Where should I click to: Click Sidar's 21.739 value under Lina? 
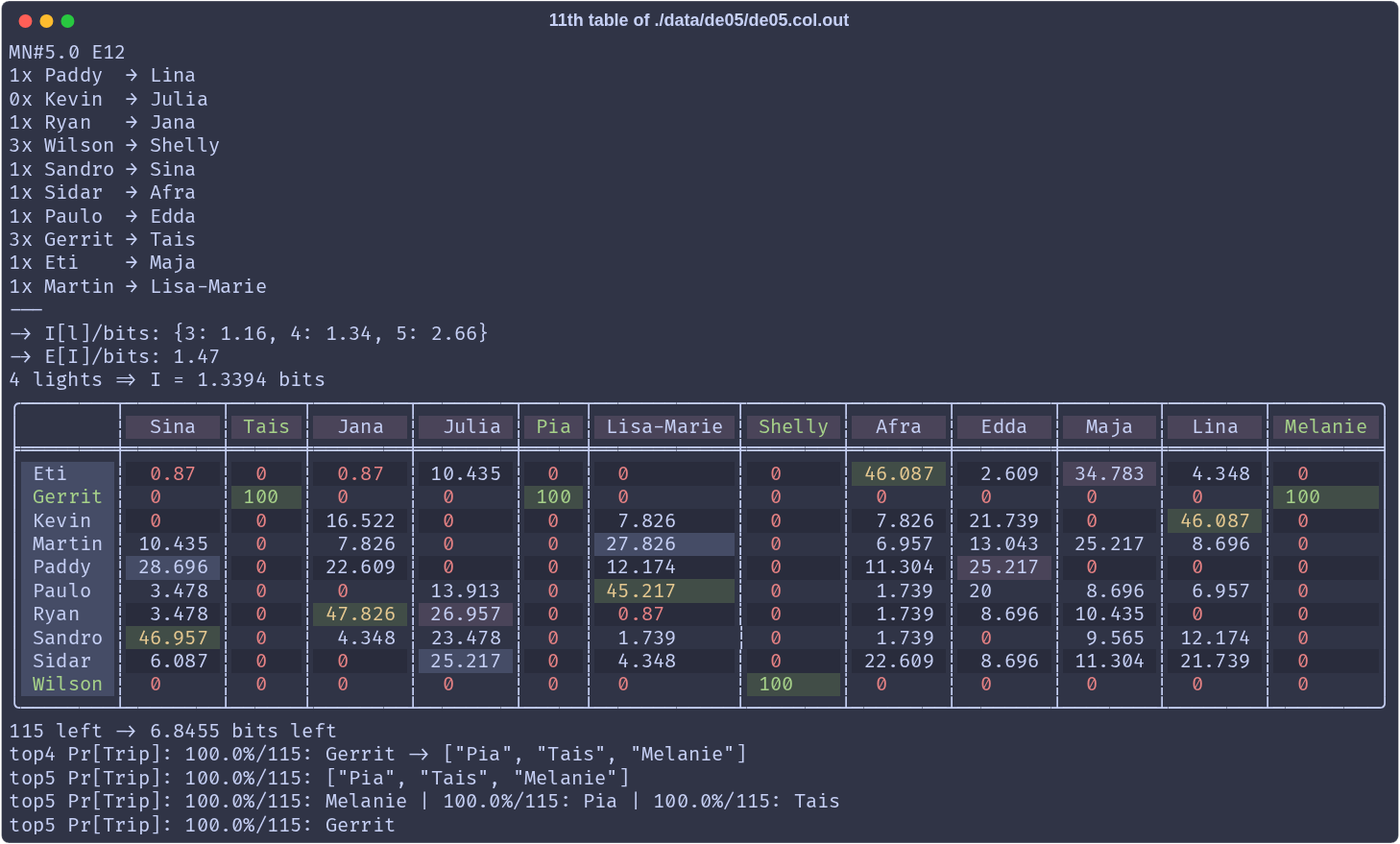coord(1215,661)
